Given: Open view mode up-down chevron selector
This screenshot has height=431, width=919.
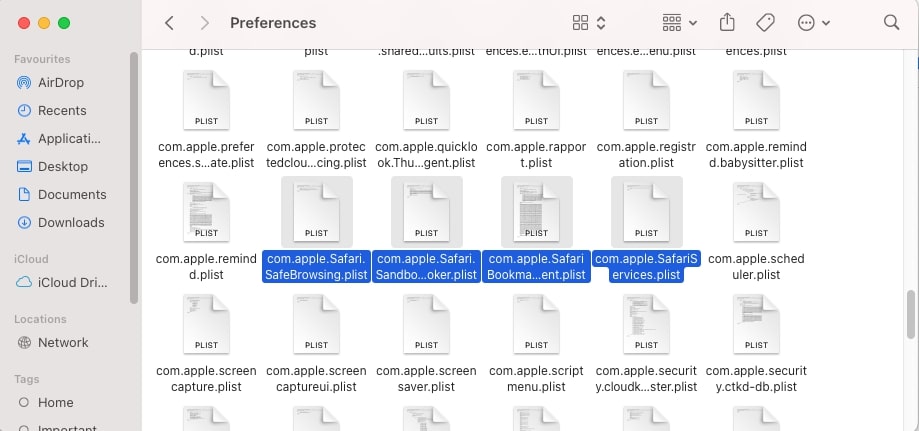Looking at the screenshot, I should [601, 23].
